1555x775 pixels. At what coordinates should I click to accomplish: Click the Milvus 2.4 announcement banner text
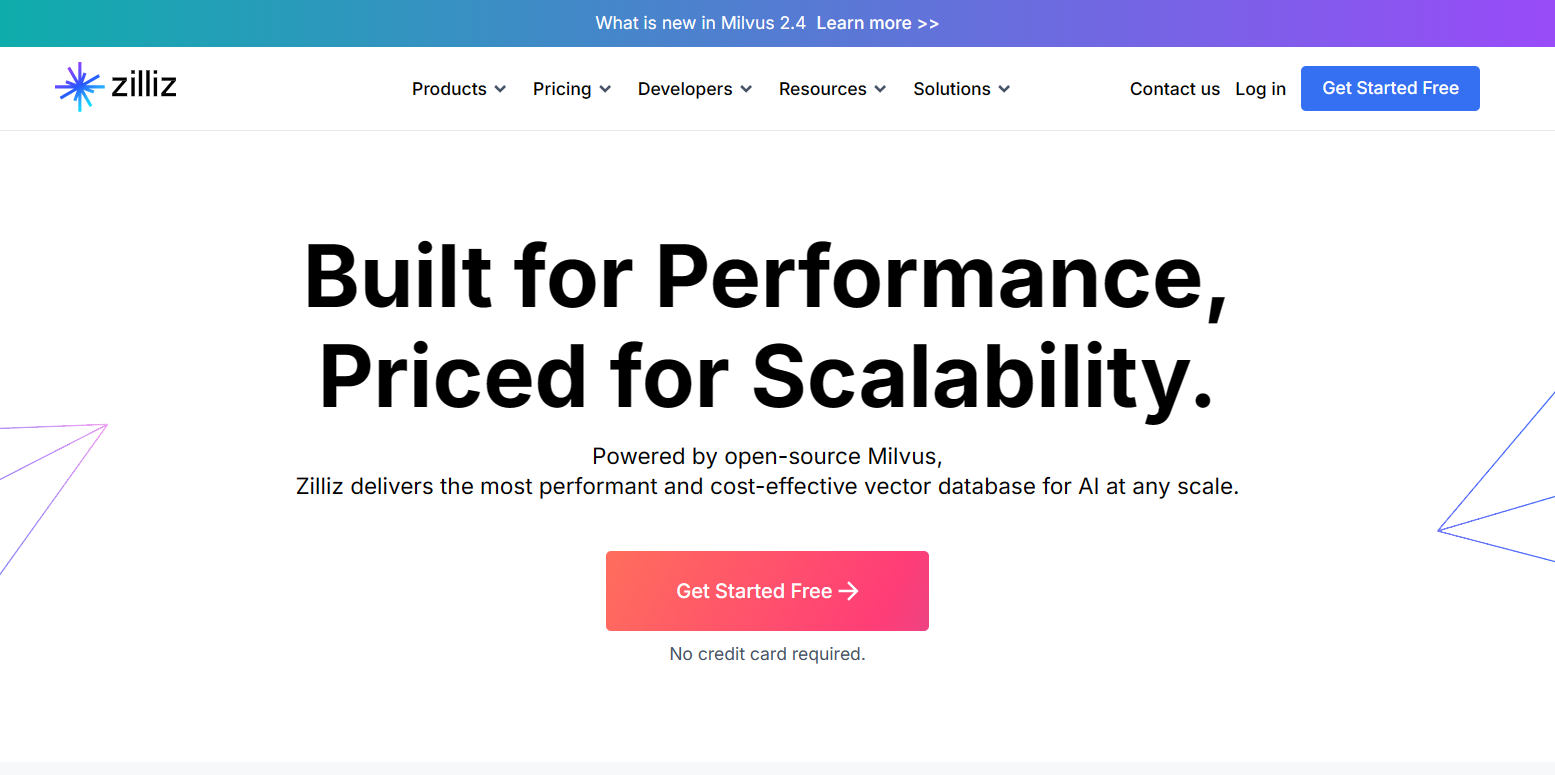(x=700, y=23)
